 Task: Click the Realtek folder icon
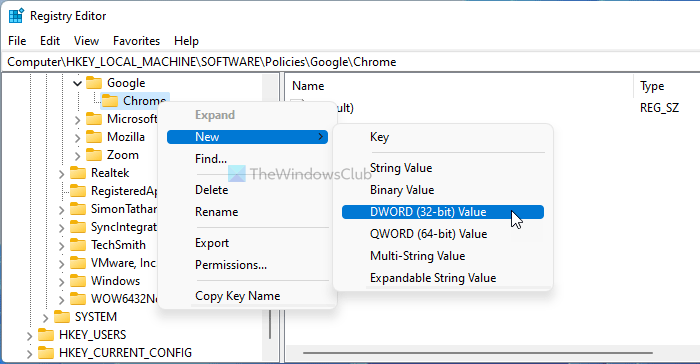[78, 172]
